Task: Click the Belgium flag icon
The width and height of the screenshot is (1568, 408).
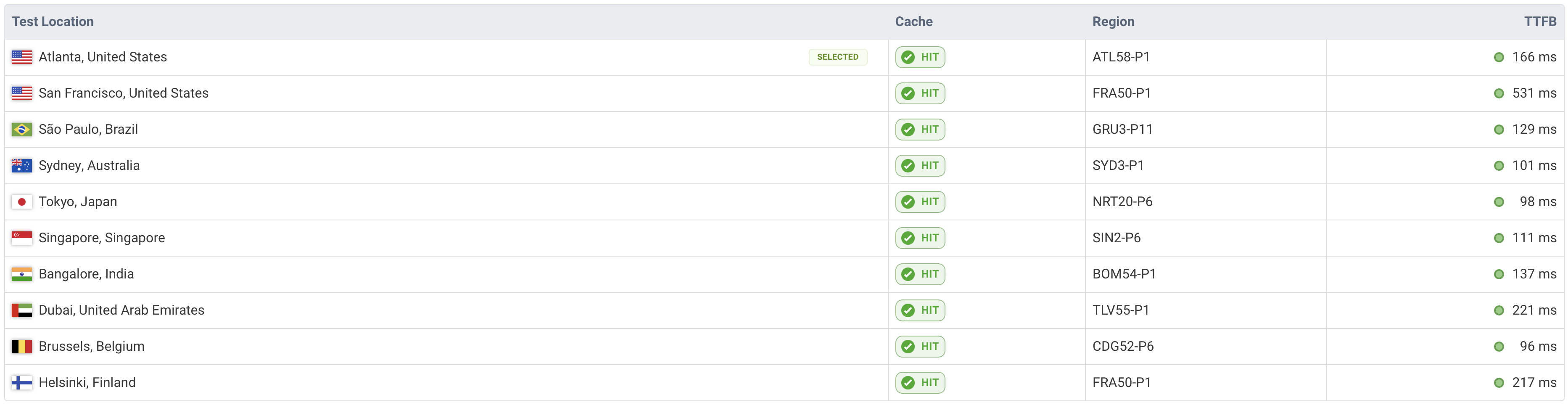Action: click(x=22, y=347)
